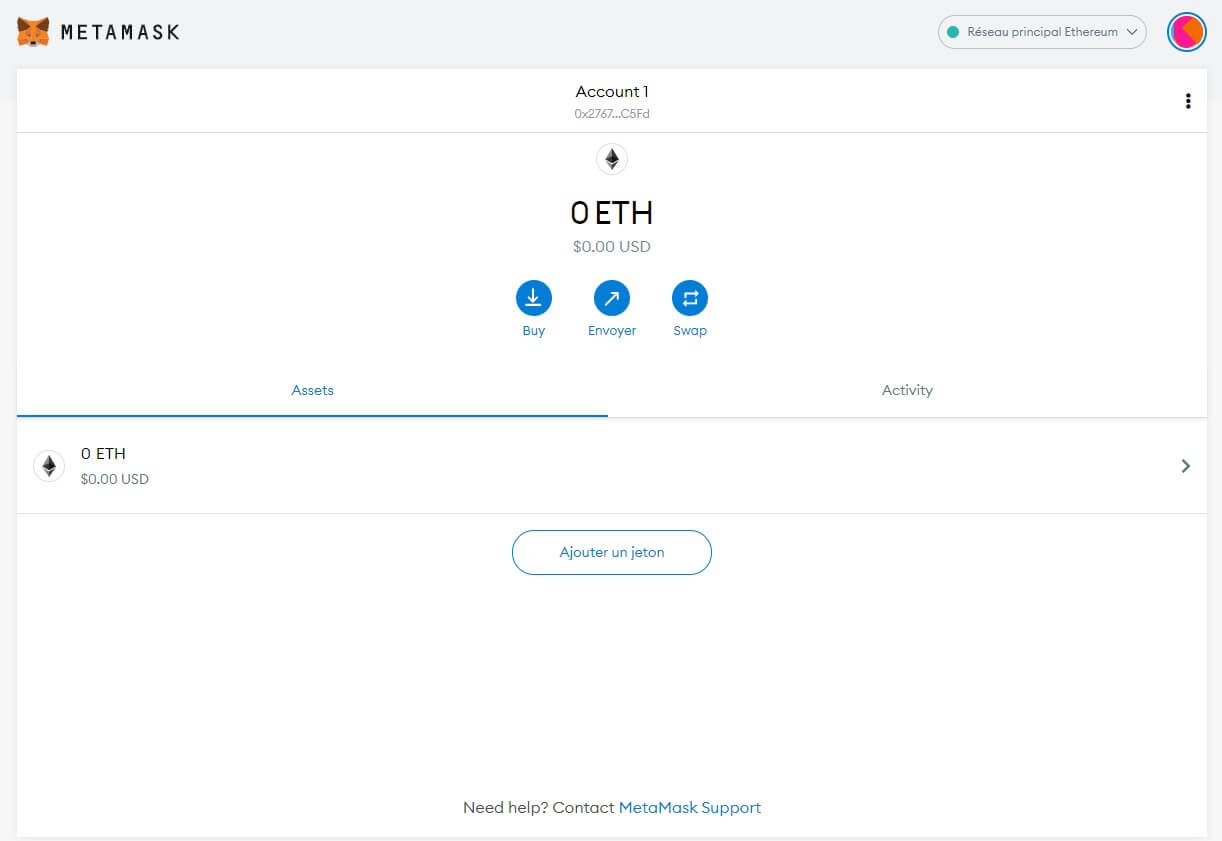Switch to the Activity tab
Image resolution: width=1222 pixels, height=841 pixels.
tap(907, 390)
